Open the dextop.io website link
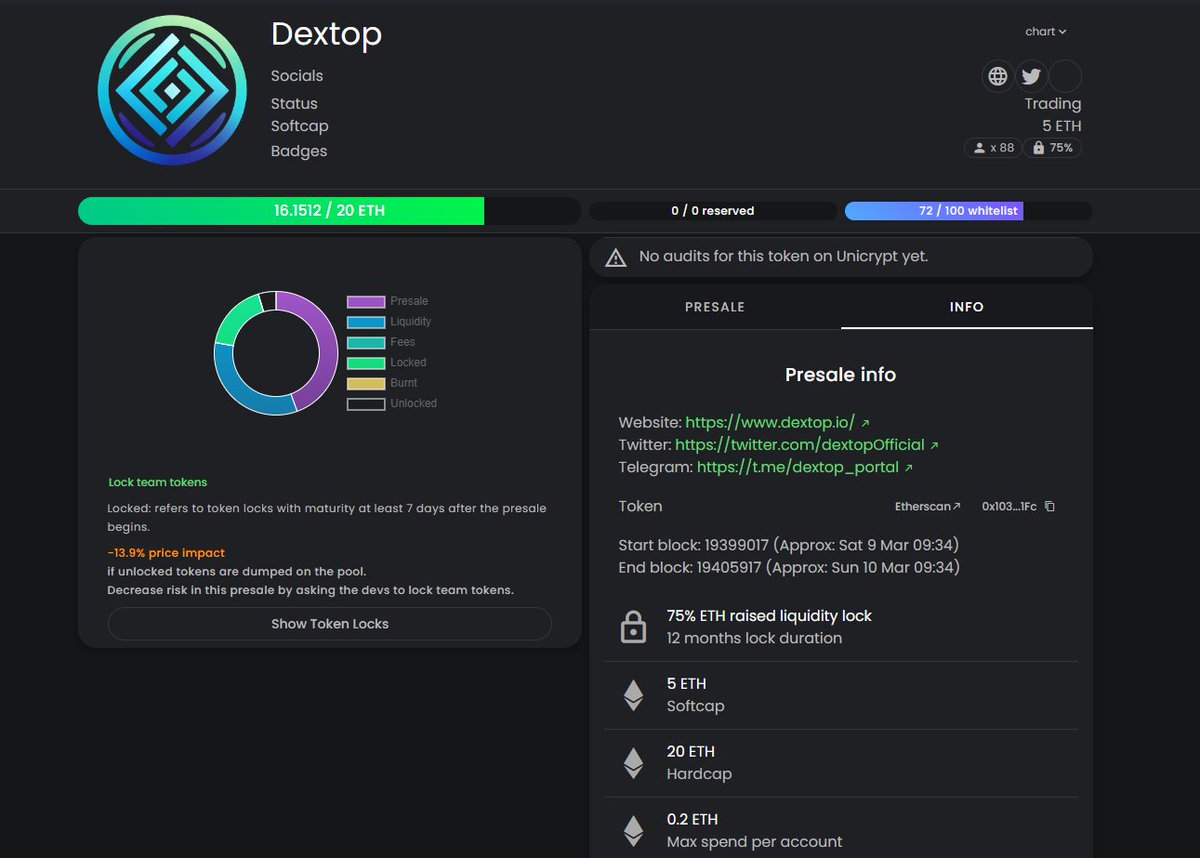1200x858 pixels. 777,423
